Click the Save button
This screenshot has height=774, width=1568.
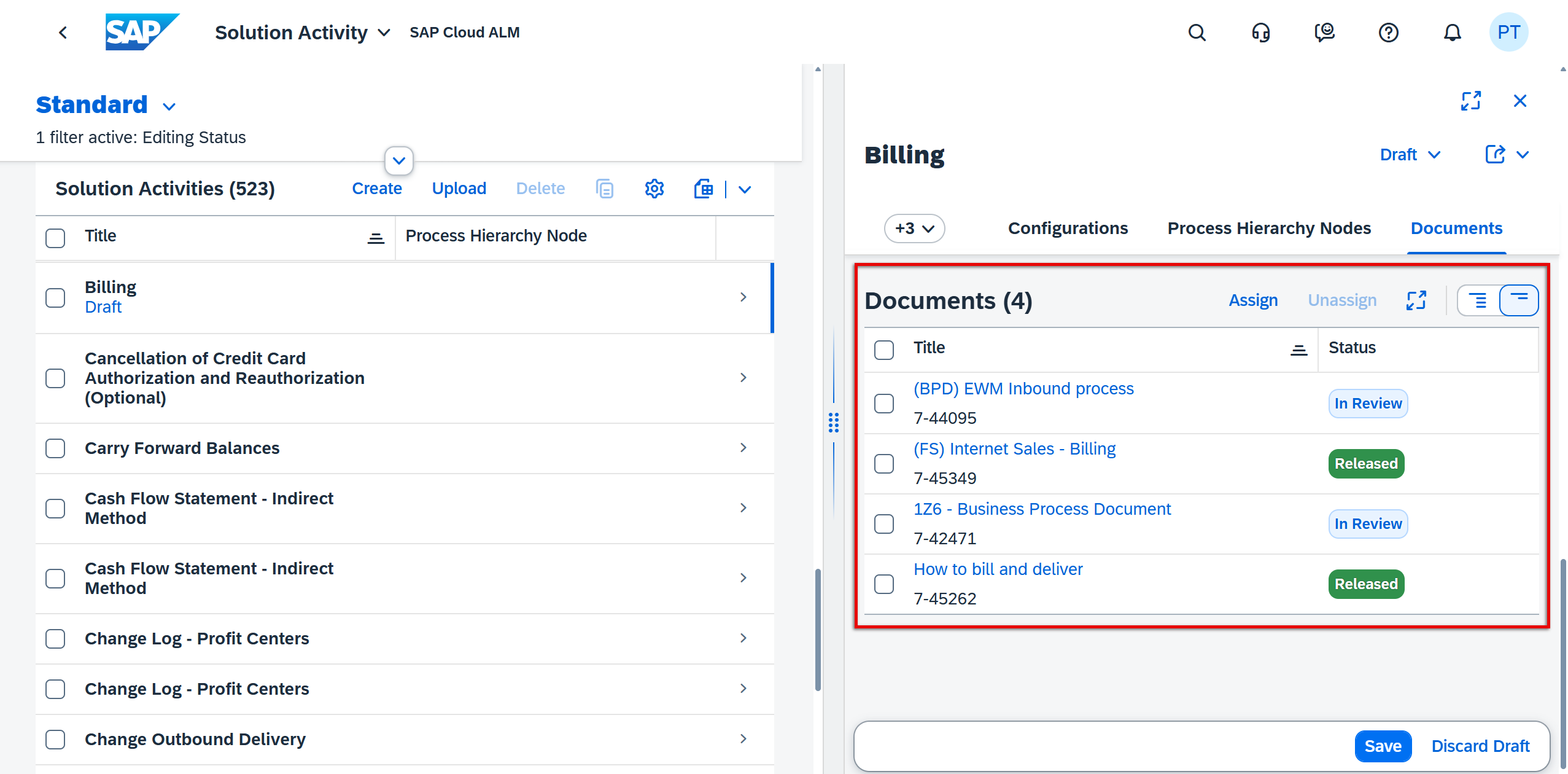[1382, 746]
